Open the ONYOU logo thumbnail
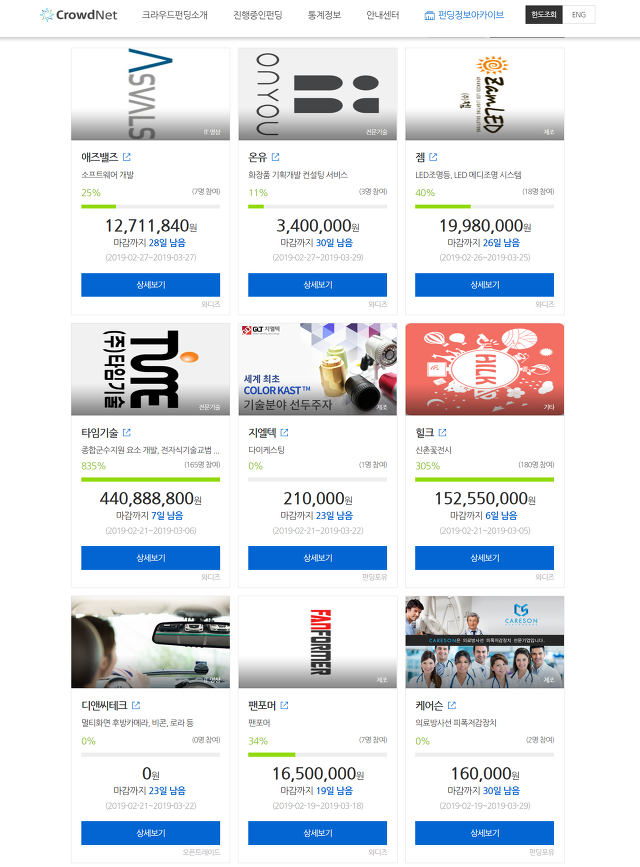This screenshot has width=640, height=867. (x=318, y=94)
